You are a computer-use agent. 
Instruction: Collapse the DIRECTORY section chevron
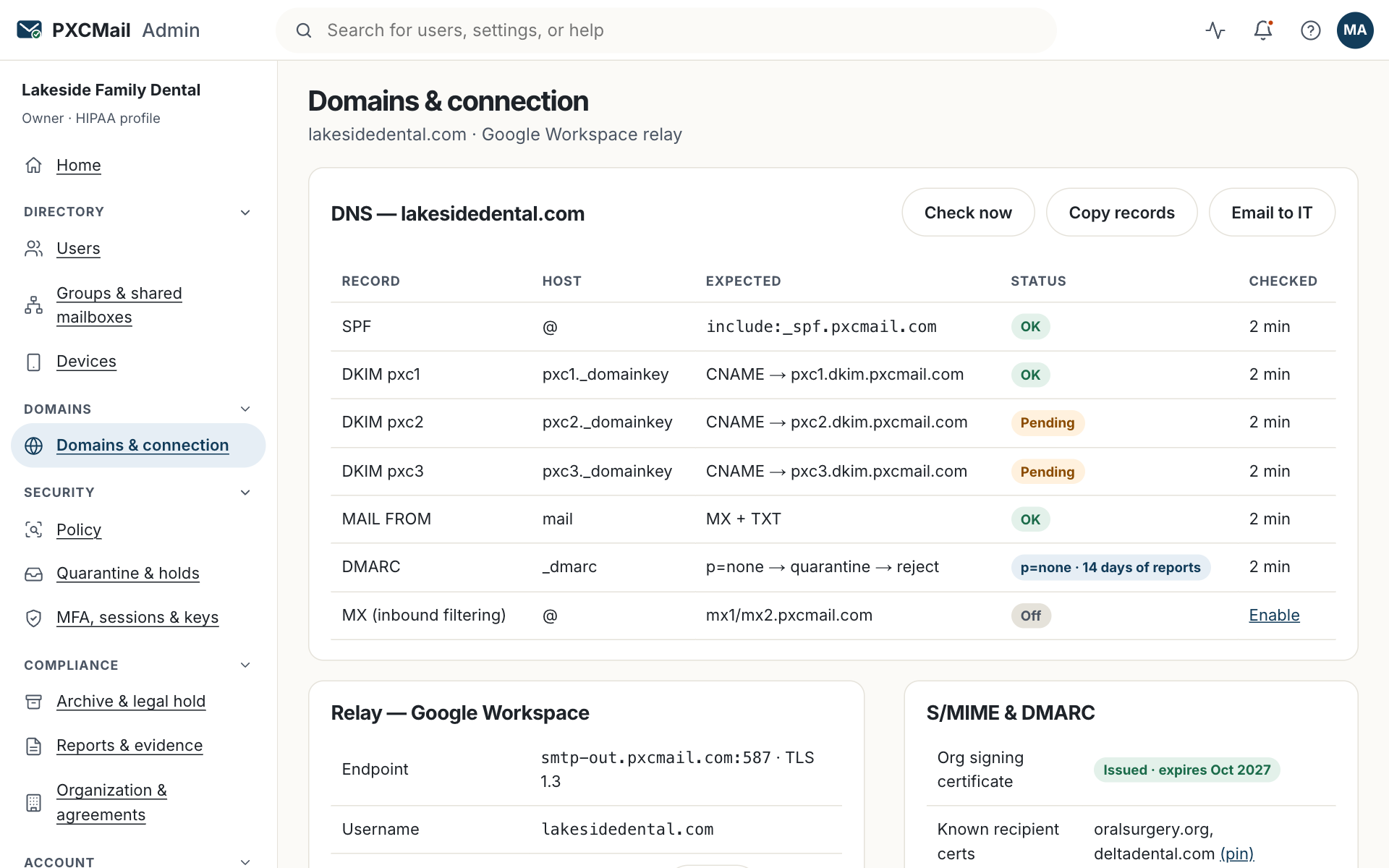245,212
